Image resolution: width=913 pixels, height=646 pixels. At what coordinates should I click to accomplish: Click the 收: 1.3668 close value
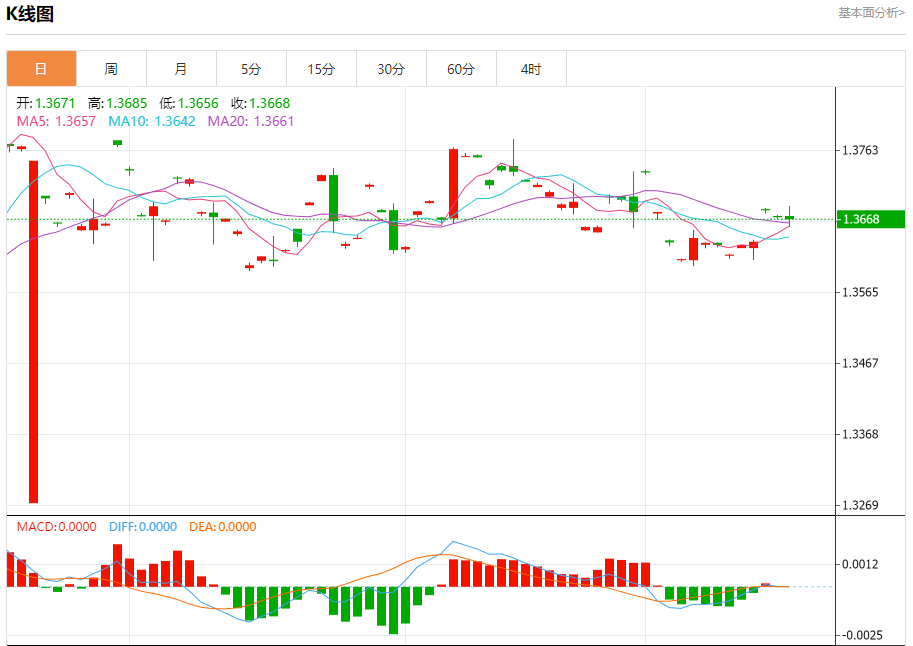[260, 103]
